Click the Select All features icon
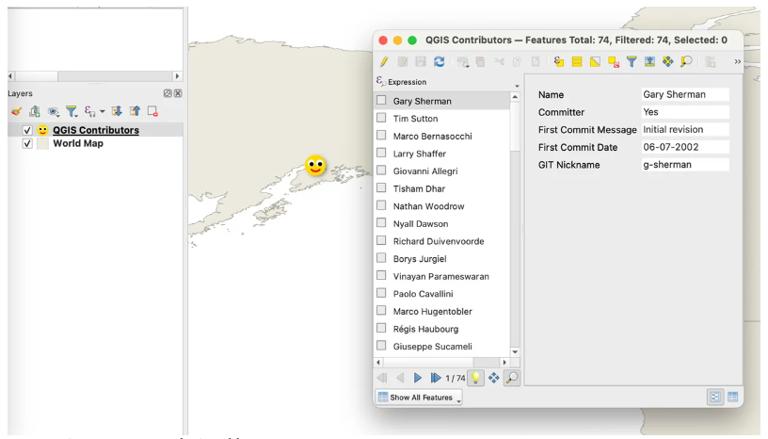 click(577, 62)
